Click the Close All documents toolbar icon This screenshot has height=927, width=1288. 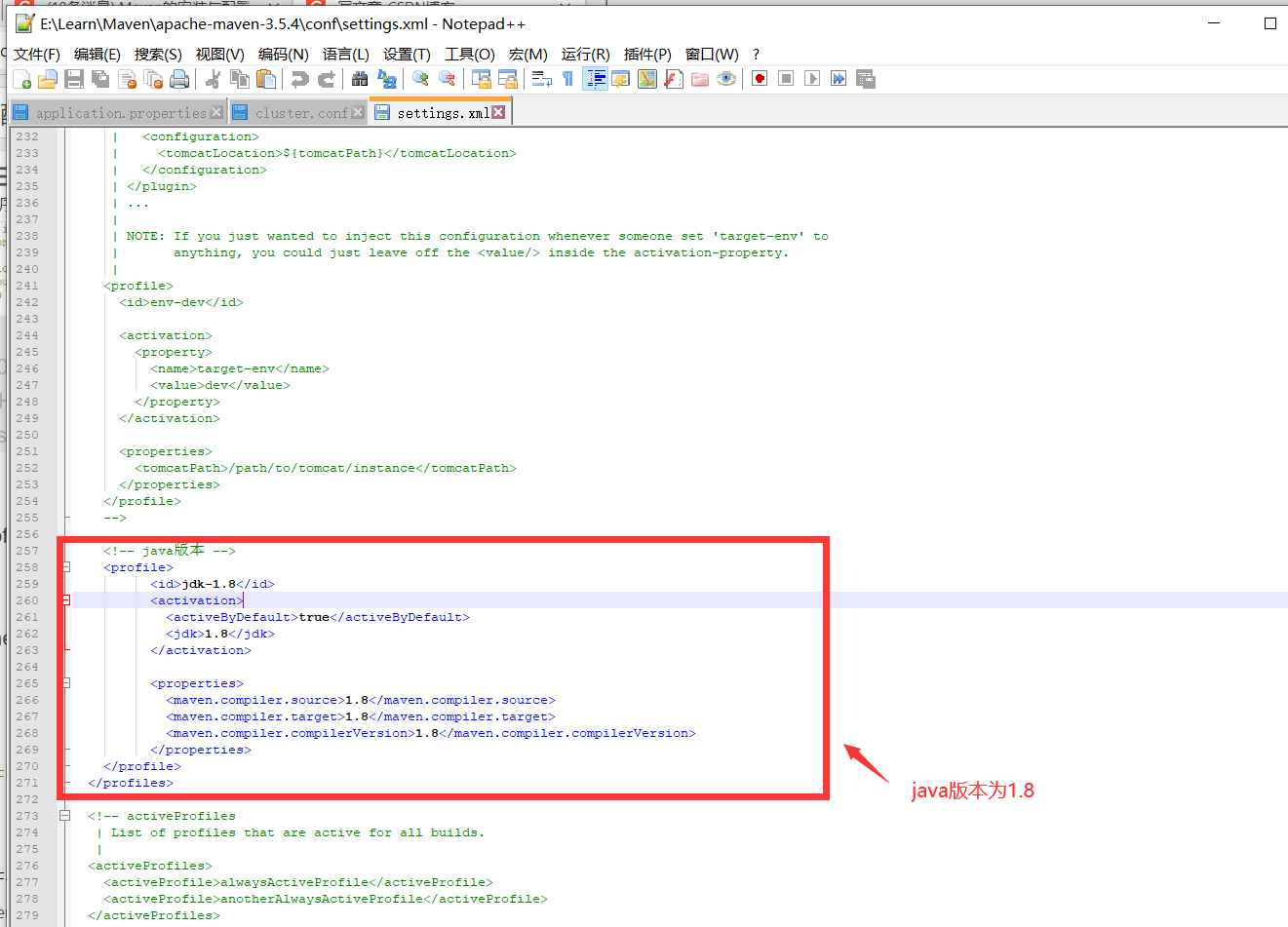click(153, 79)
